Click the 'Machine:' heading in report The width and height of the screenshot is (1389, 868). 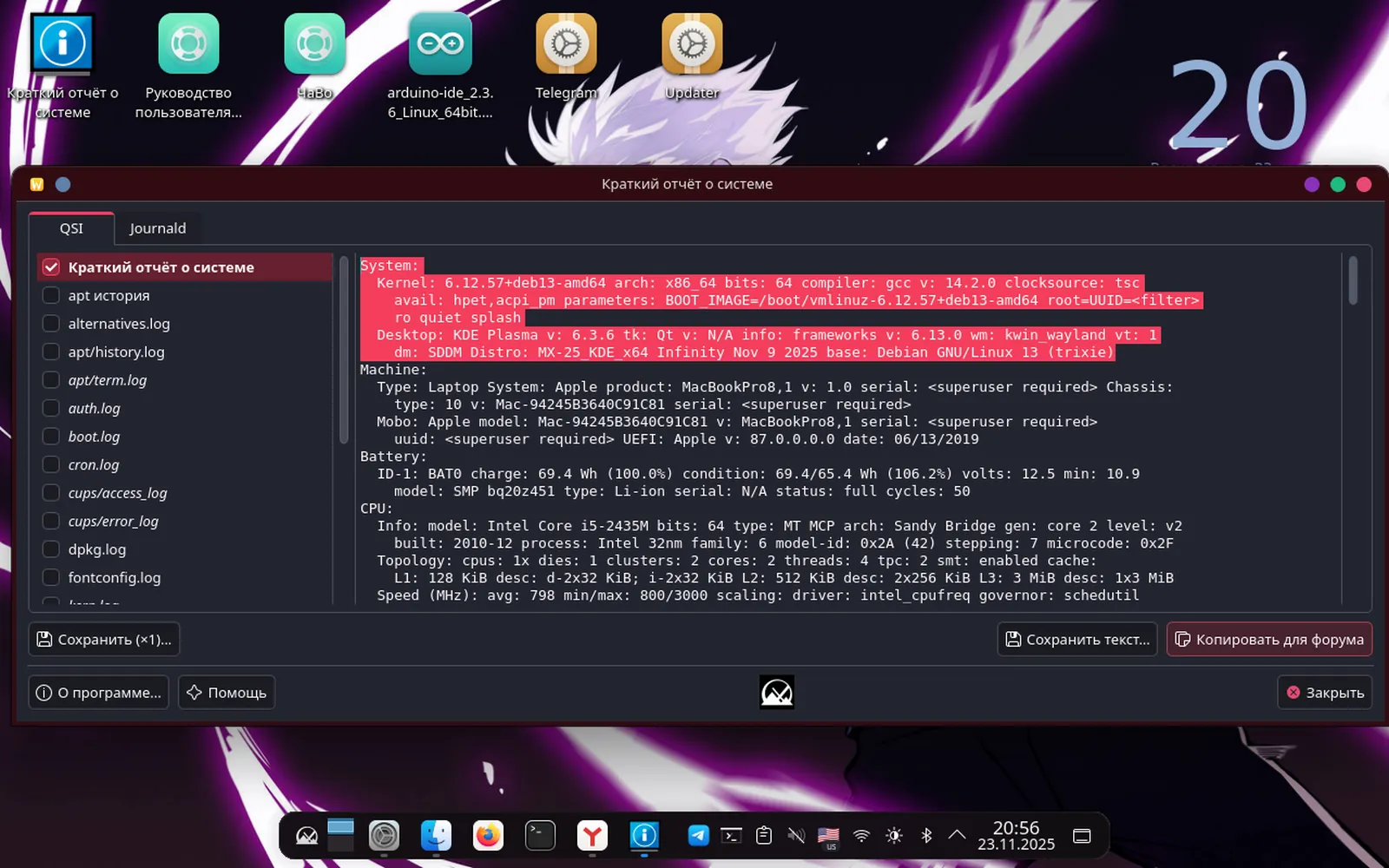click(x=393, y=370)
